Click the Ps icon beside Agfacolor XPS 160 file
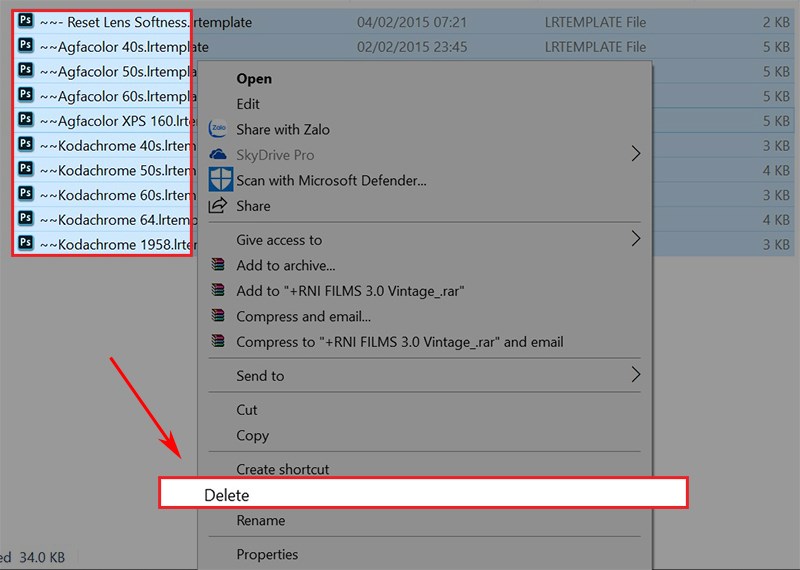This screenshot has height=570, width=800. [x=26, y=119]
